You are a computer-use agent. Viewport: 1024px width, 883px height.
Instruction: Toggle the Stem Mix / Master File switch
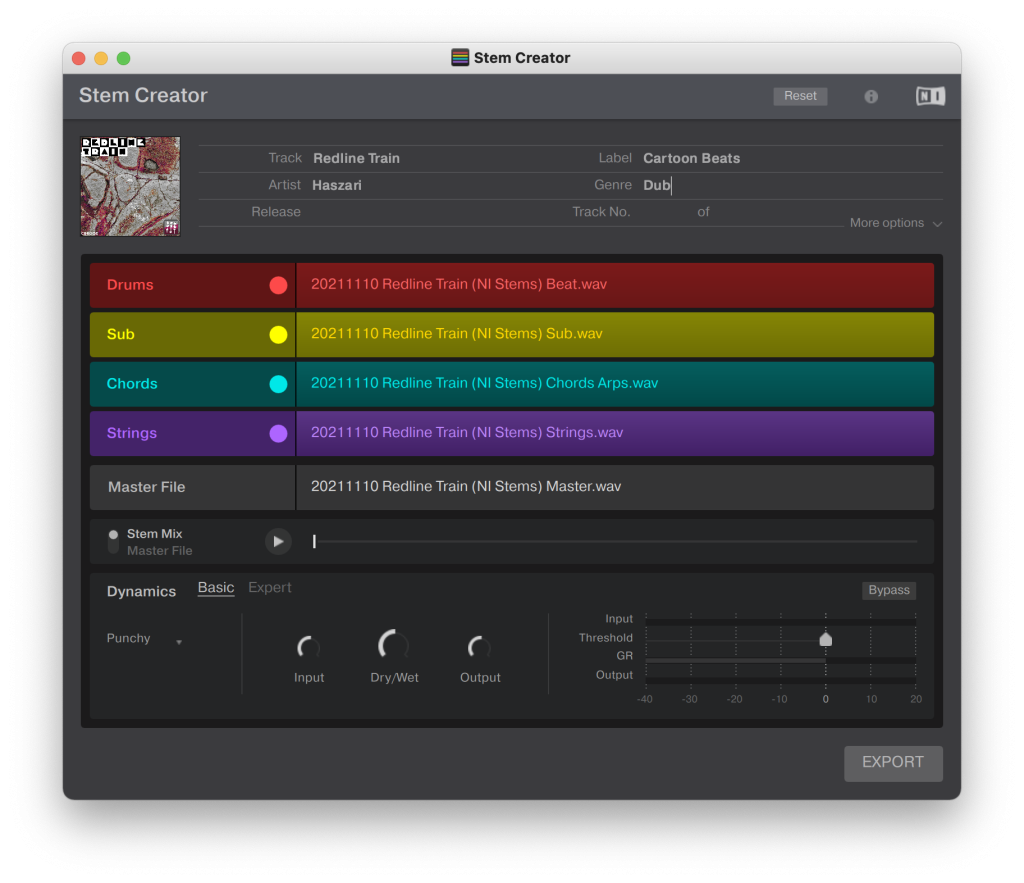[x=113, y=542]
